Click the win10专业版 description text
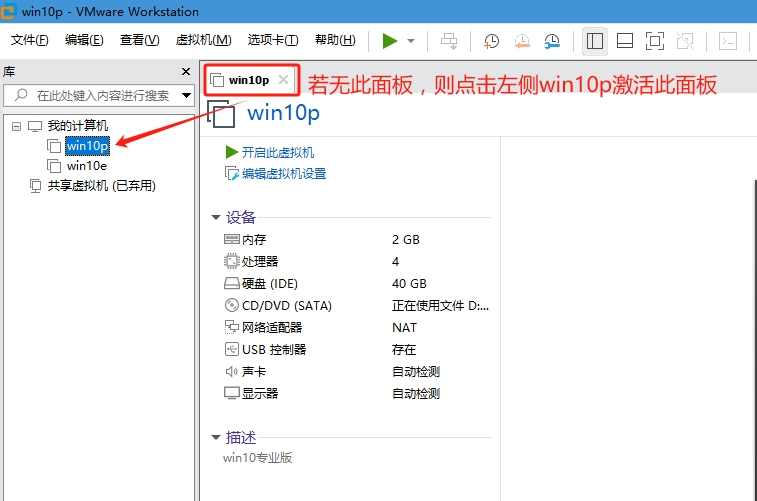The image size is (757, 501). (258, 458)
